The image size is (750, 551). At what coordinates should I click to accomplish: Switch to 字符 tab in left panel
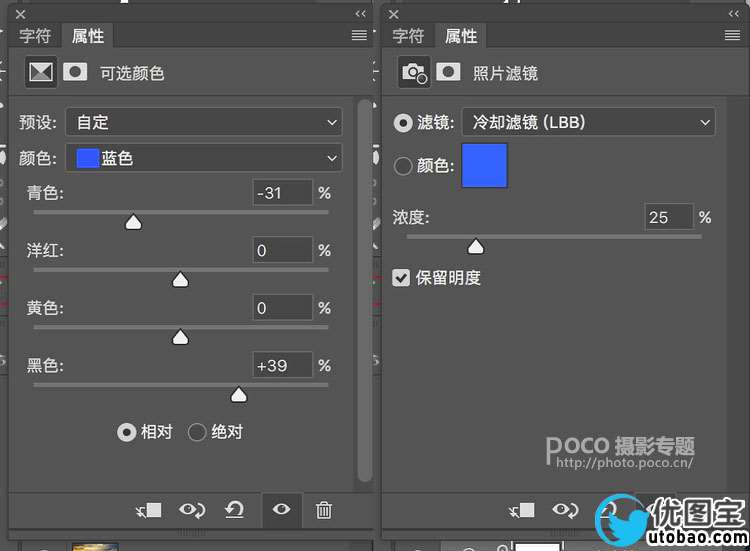click(35, 36)
